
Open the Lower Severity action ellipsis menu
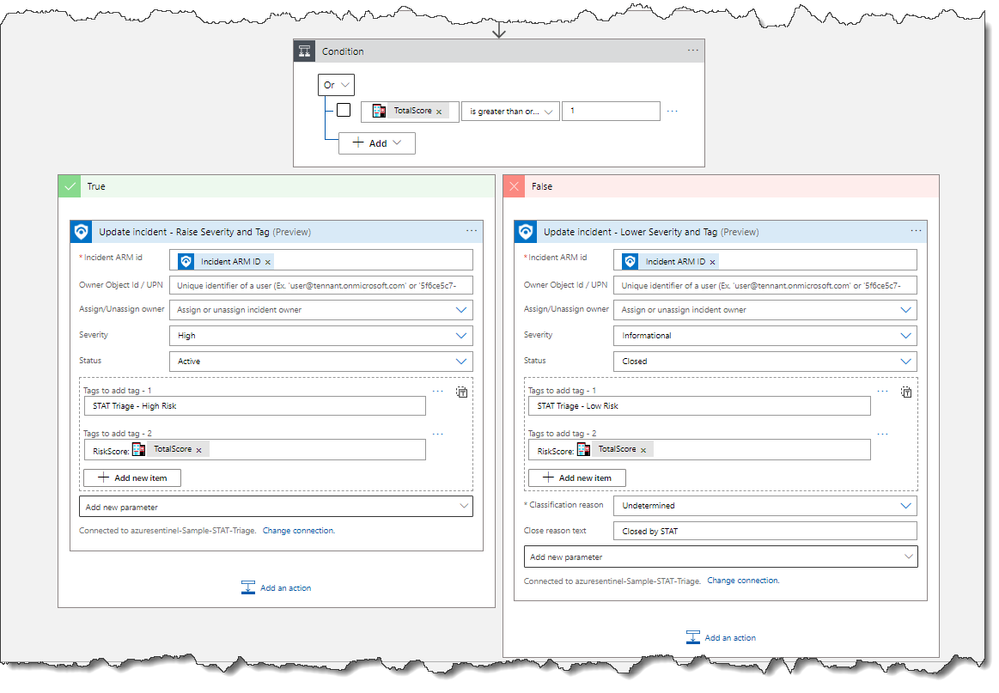(x=916, y=231)
